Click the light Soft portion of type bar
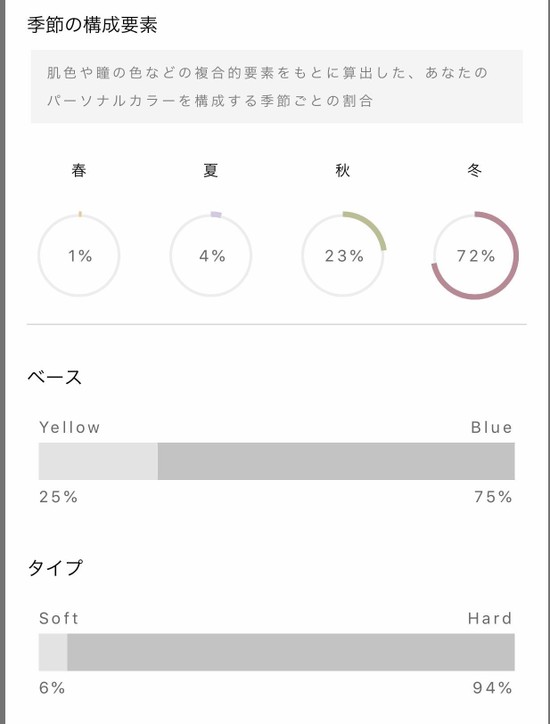The image size is (550, 724). coord(53,652)
